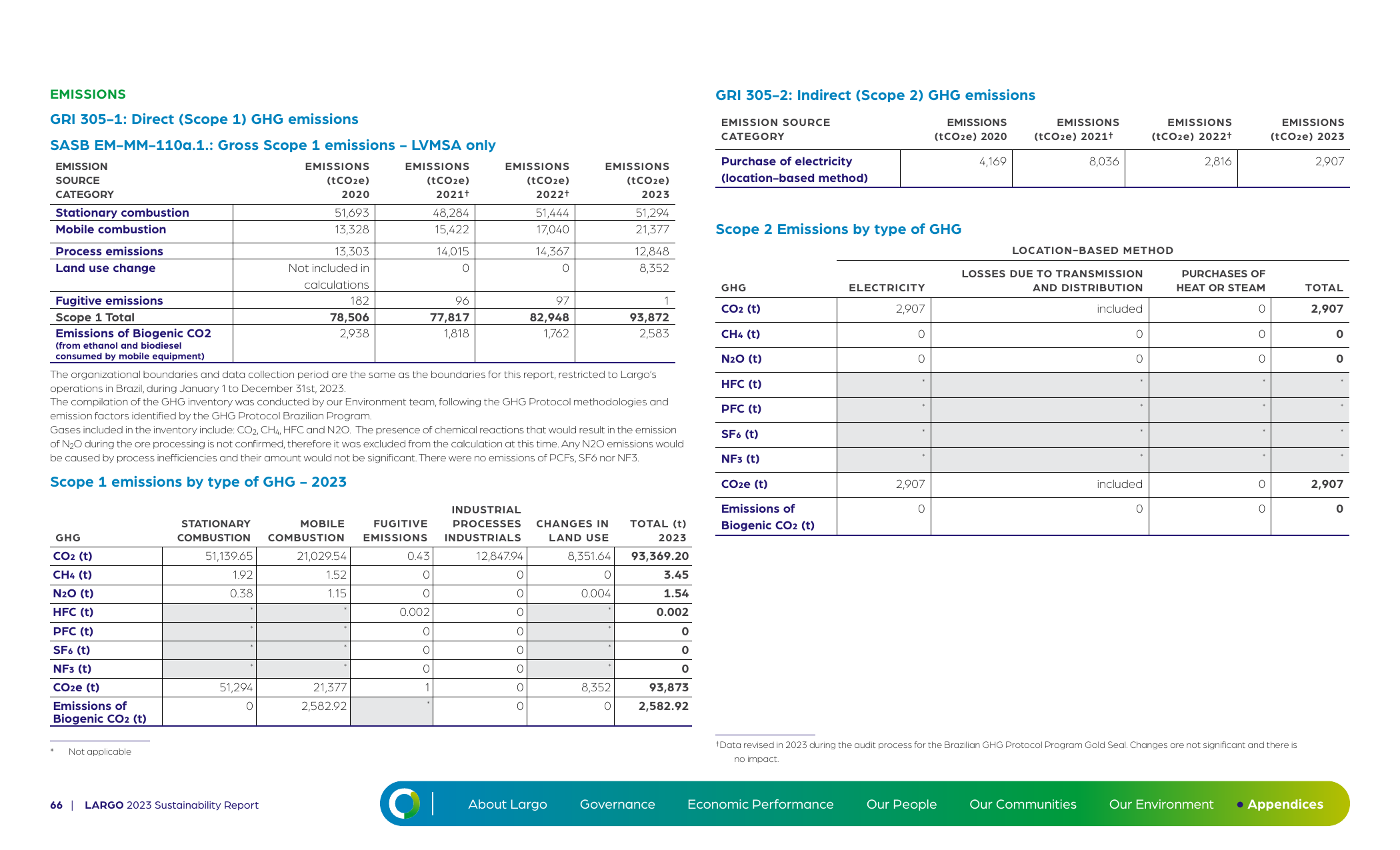Open the Our Communities section
The image size is (1400, 850).
point(1023,804)
